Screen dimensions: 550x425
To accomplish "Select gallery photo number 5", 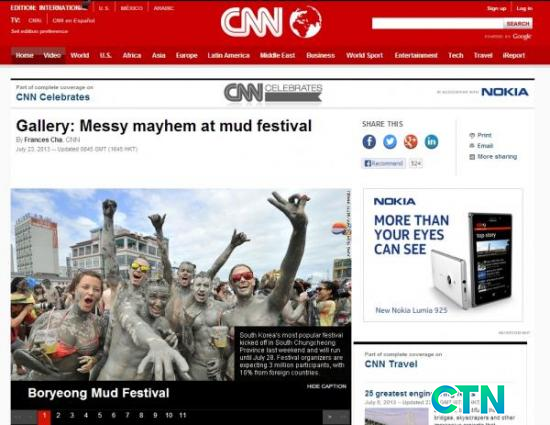I will coord(100,416).
